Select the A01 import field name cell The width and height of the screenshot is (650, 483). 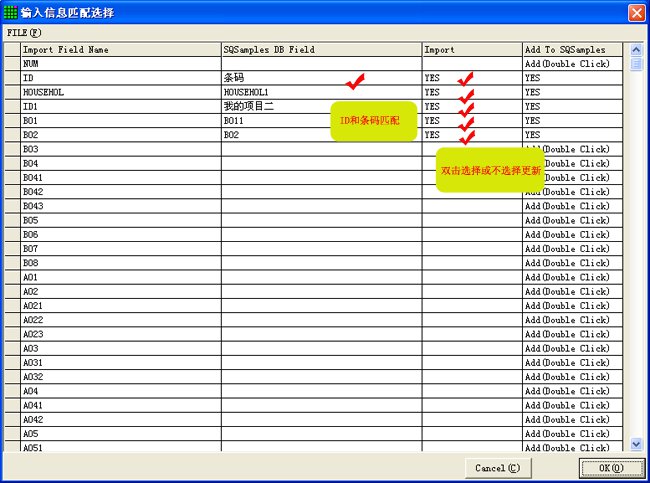point(120,277)
